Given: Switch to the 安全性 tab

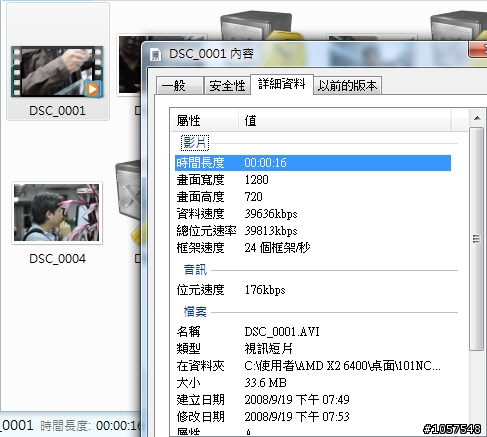Looking at the screenshot, I should (227, 86).
